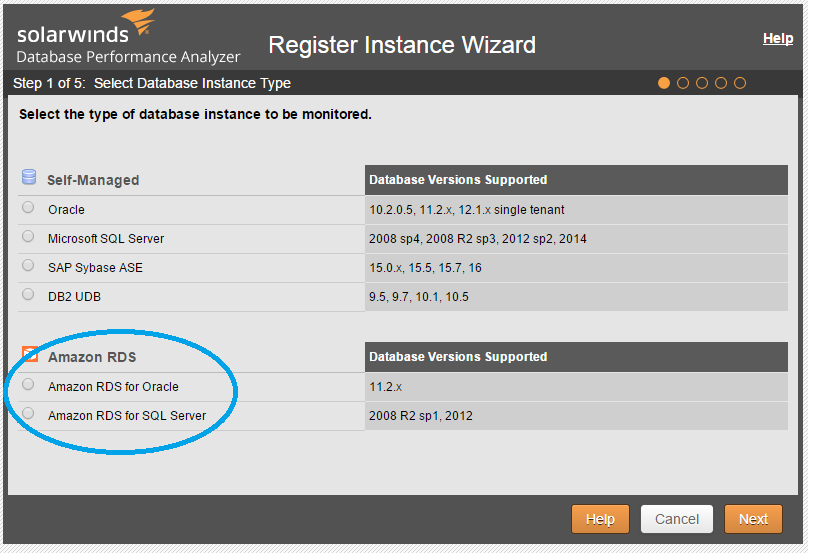Viewport: 824px width, 553px height.
Task: Click the fifth step indicator dot
Action: (x=740, y=83)
